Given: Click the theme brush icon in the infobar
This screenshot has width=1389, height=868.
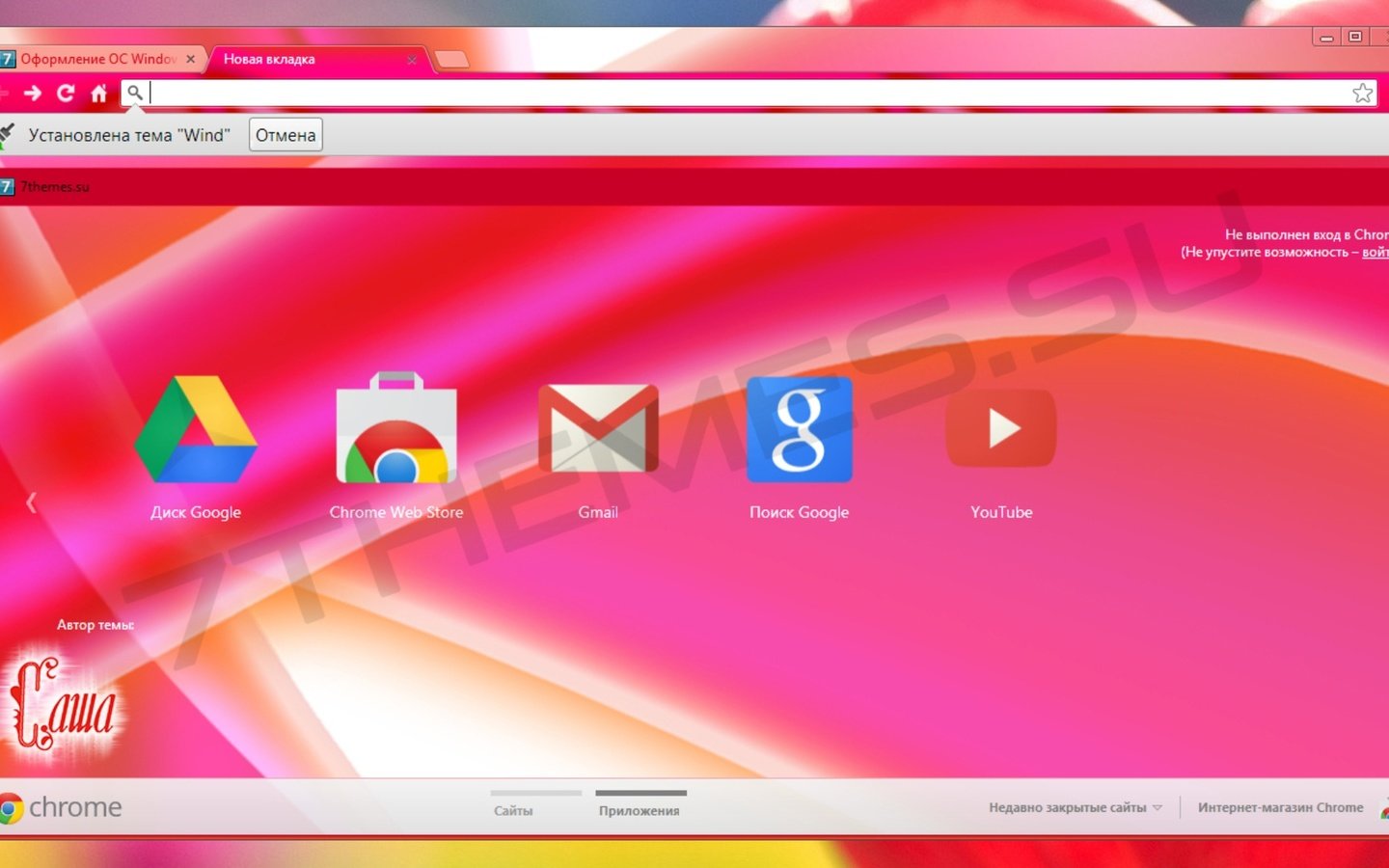Looking at the screenshot, I should click(8, 135).
